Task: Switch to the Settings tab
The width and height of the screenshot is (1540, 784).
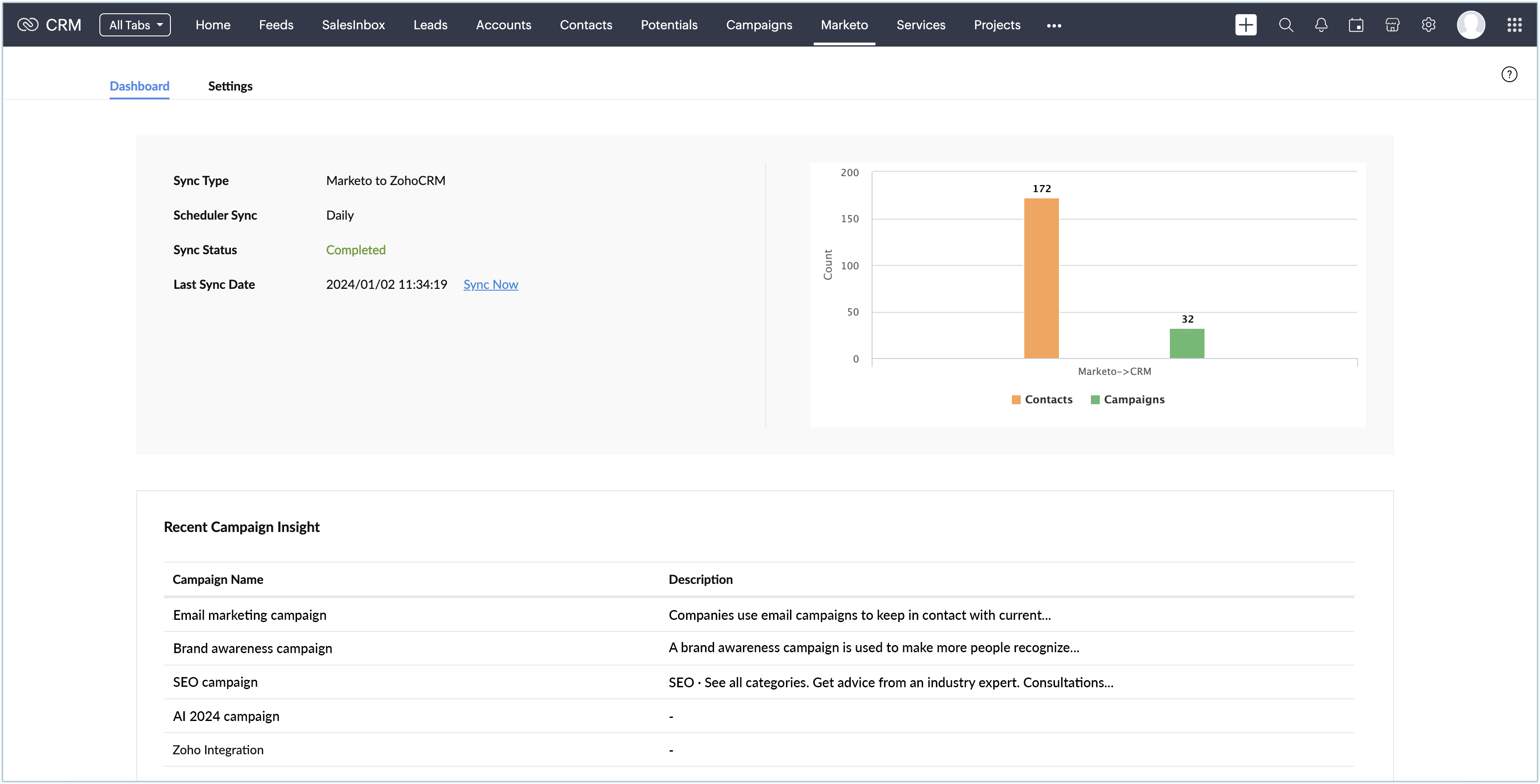Action: (x=230, y=86)
